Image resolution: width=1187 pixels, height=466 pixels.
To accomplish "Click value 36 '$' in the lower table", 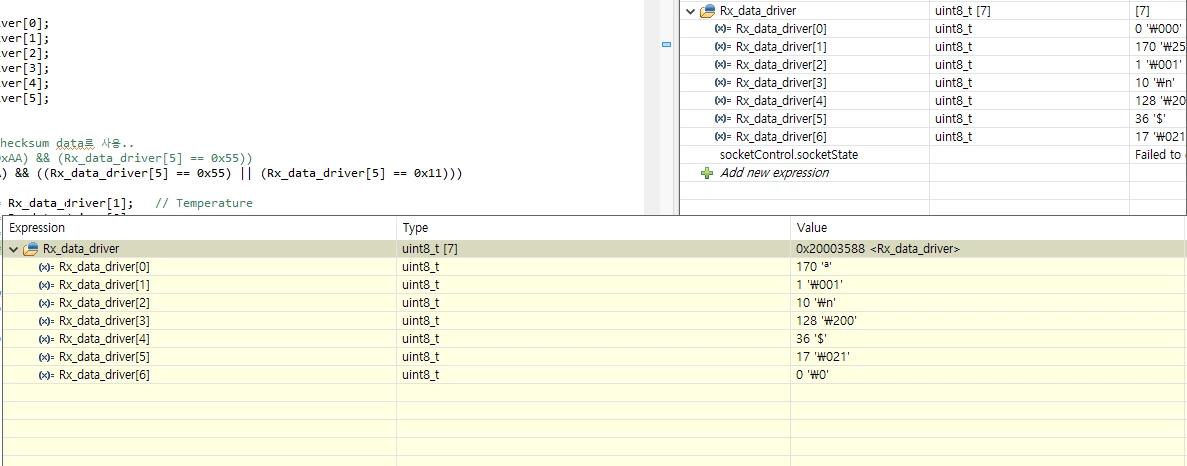I will [x=812, y=339].
